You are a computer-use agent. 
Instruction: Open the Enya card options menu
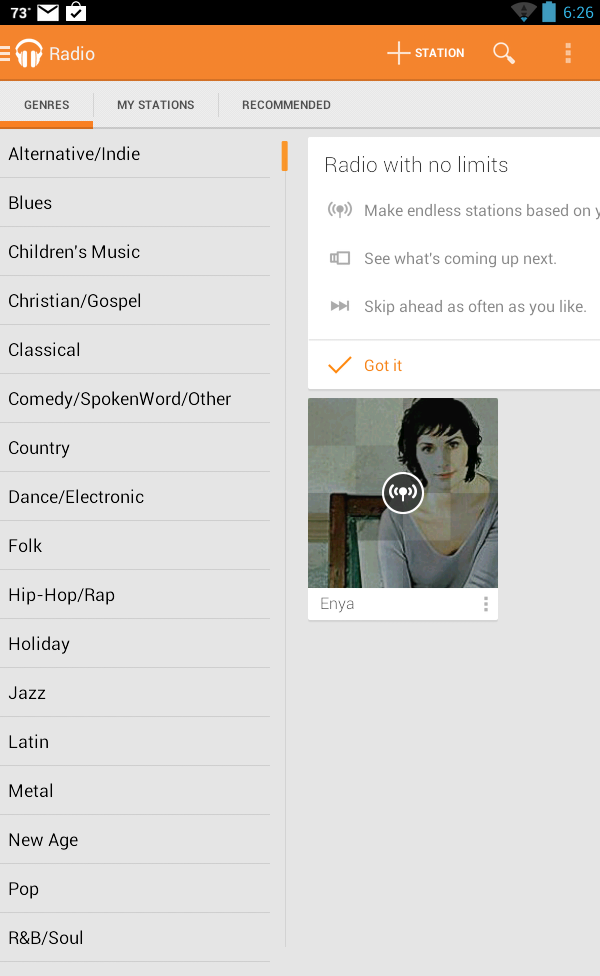coord(486,603)
